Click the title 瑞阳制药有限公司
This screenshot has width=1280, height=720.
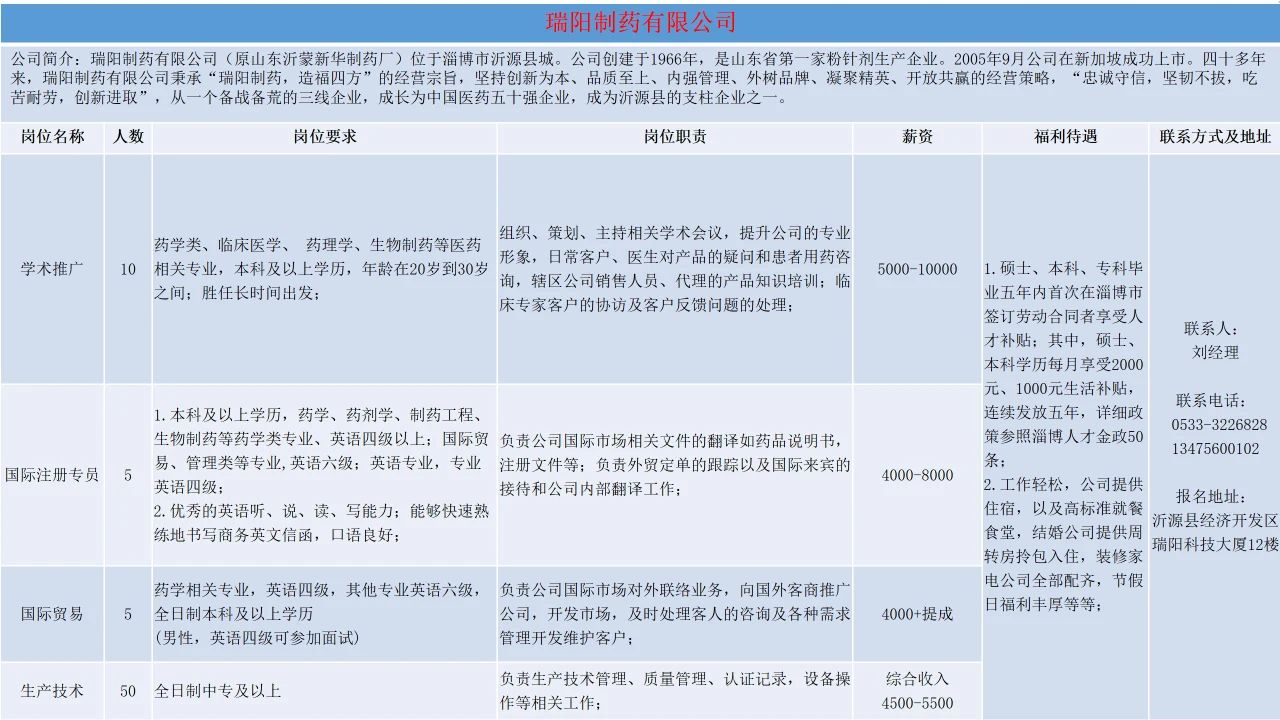point(640,21)
